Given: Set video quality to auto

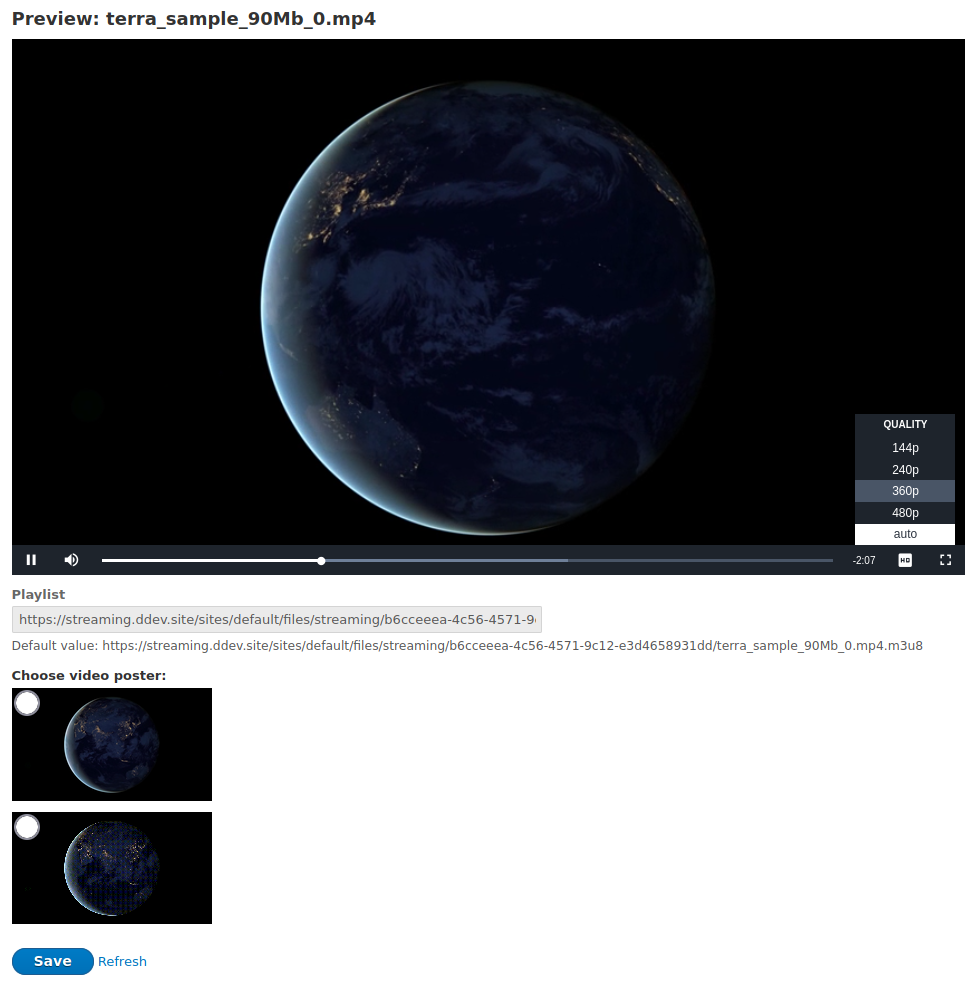Looking at the screenshot, I should [904, 534].
